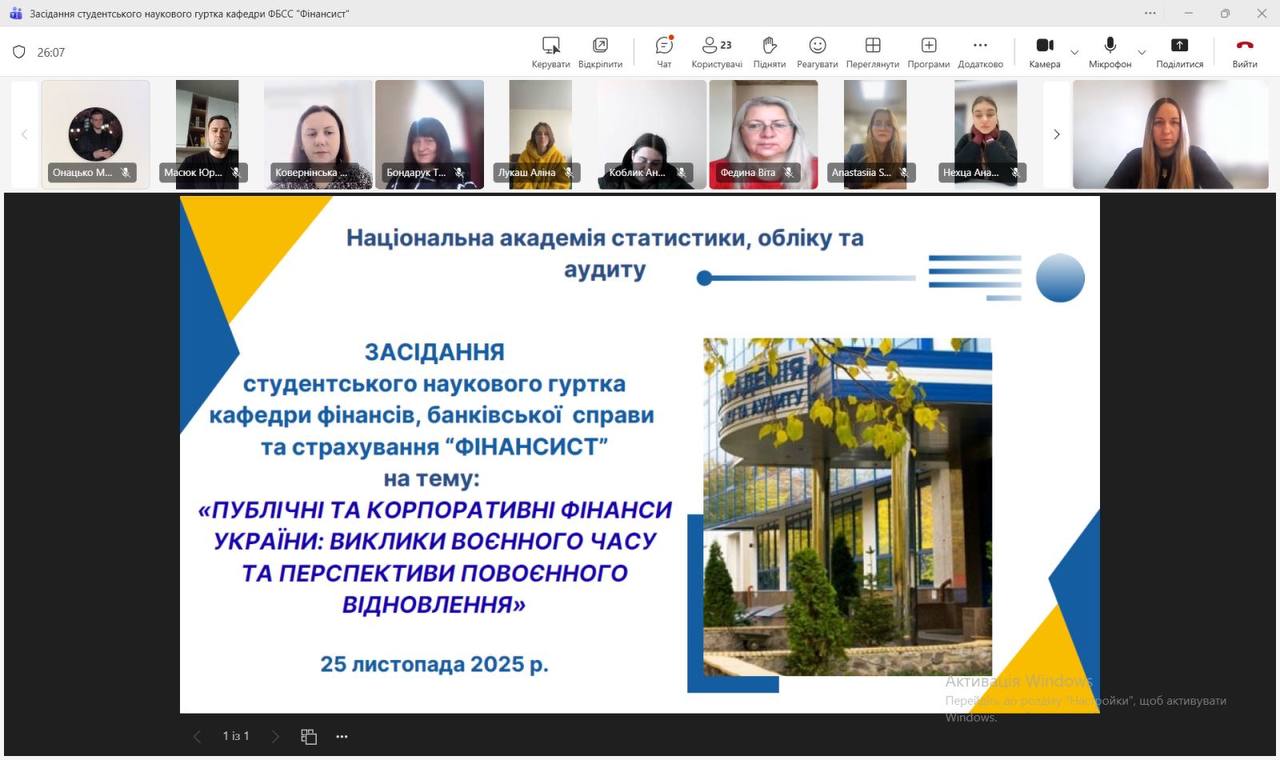1280x760 pixels.
Task: Toggle the Мікрофон mute state
Action: pyautogui.click(x=1110, y=51)
